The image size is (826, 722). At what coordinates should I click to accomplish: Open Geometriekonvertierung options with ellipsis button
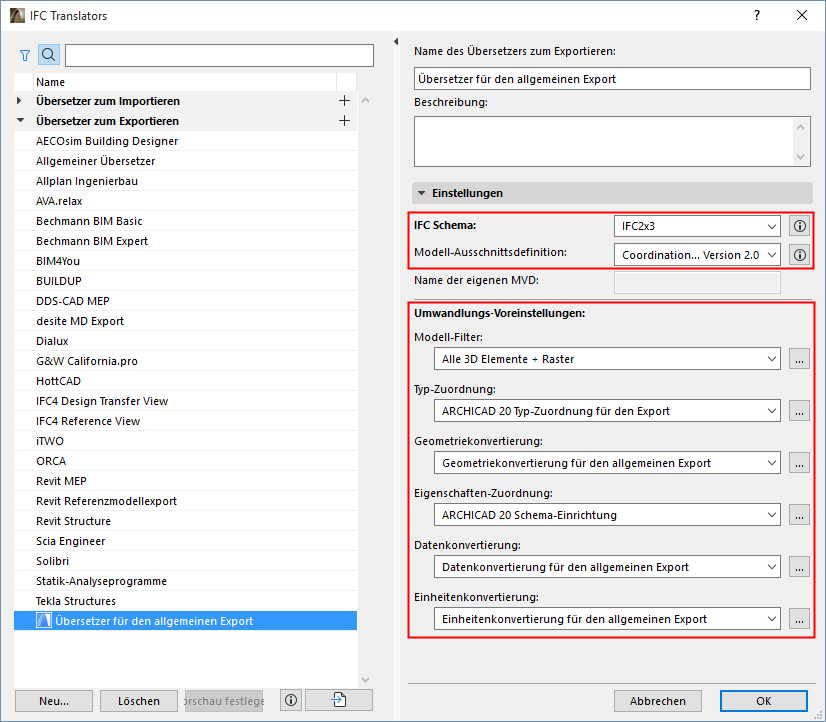(x=799, y=463)
